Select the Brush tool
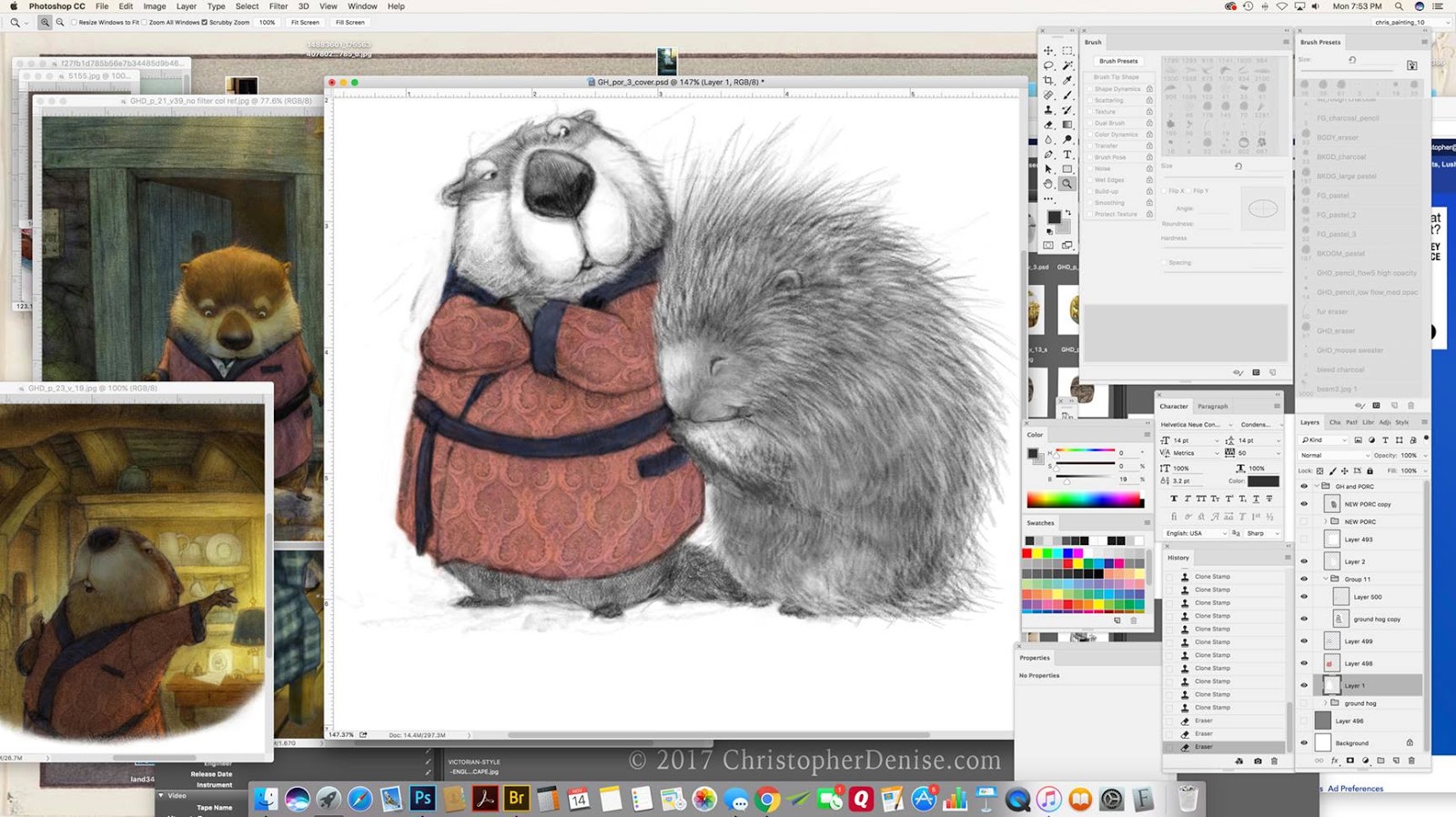The width and height of the screenshot is (1456, 817). [1067, 96]
